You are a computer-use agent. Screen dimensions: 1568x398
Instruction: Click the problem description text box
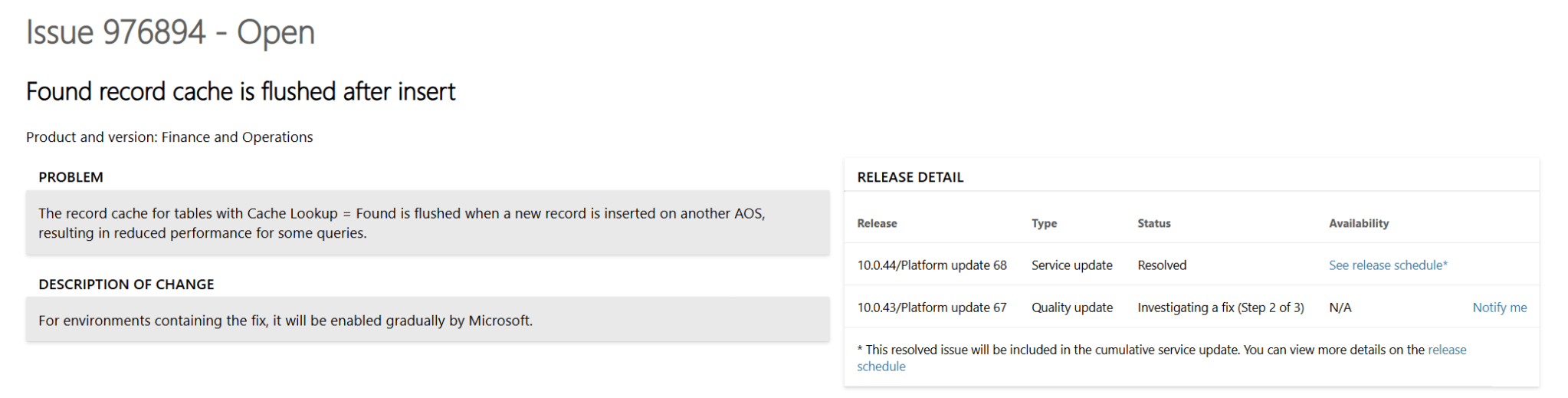tap(427, 223)
